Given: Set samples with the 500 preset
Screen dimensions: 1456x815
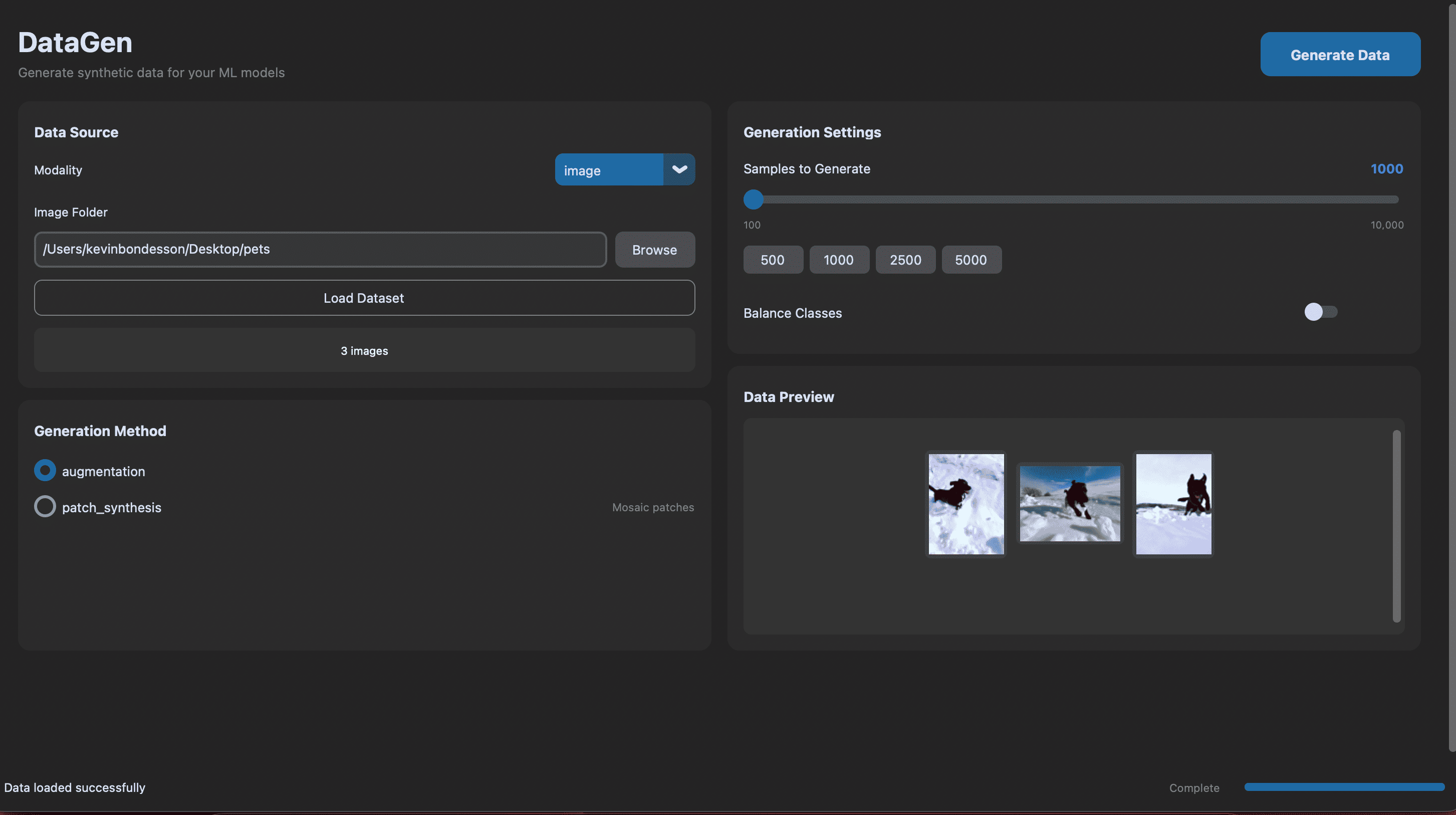Looking at the screenshot, I should 773,260.
